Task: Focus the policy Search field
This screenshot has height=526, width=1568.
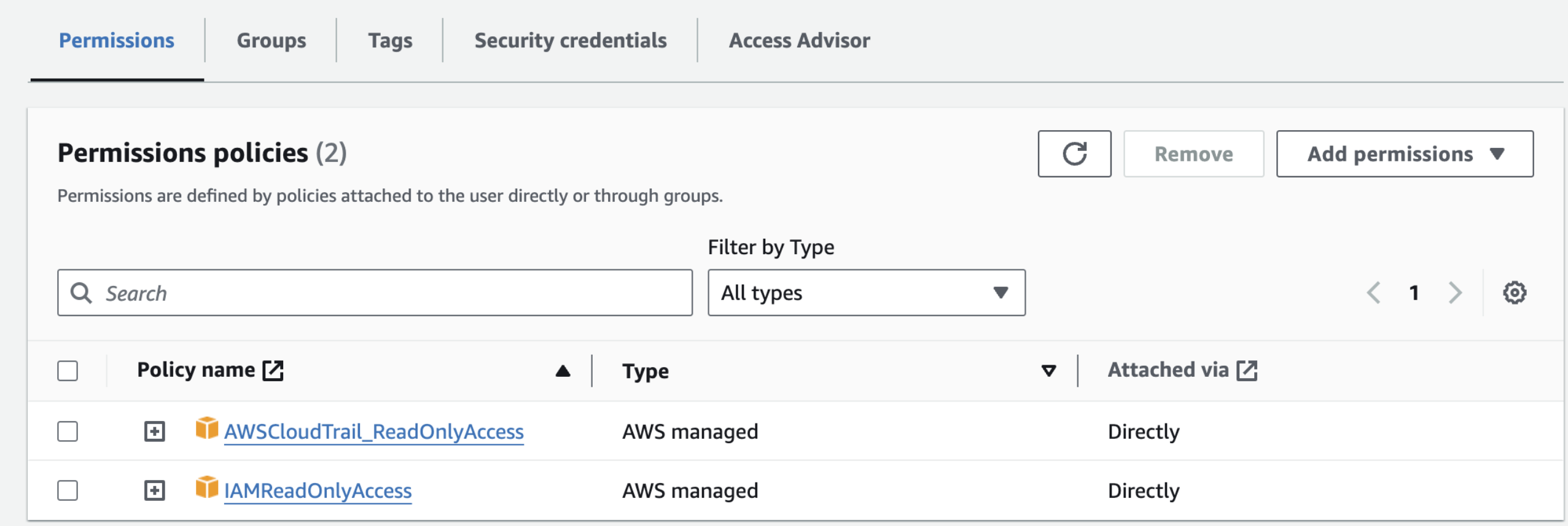Action: click(375, 293)
